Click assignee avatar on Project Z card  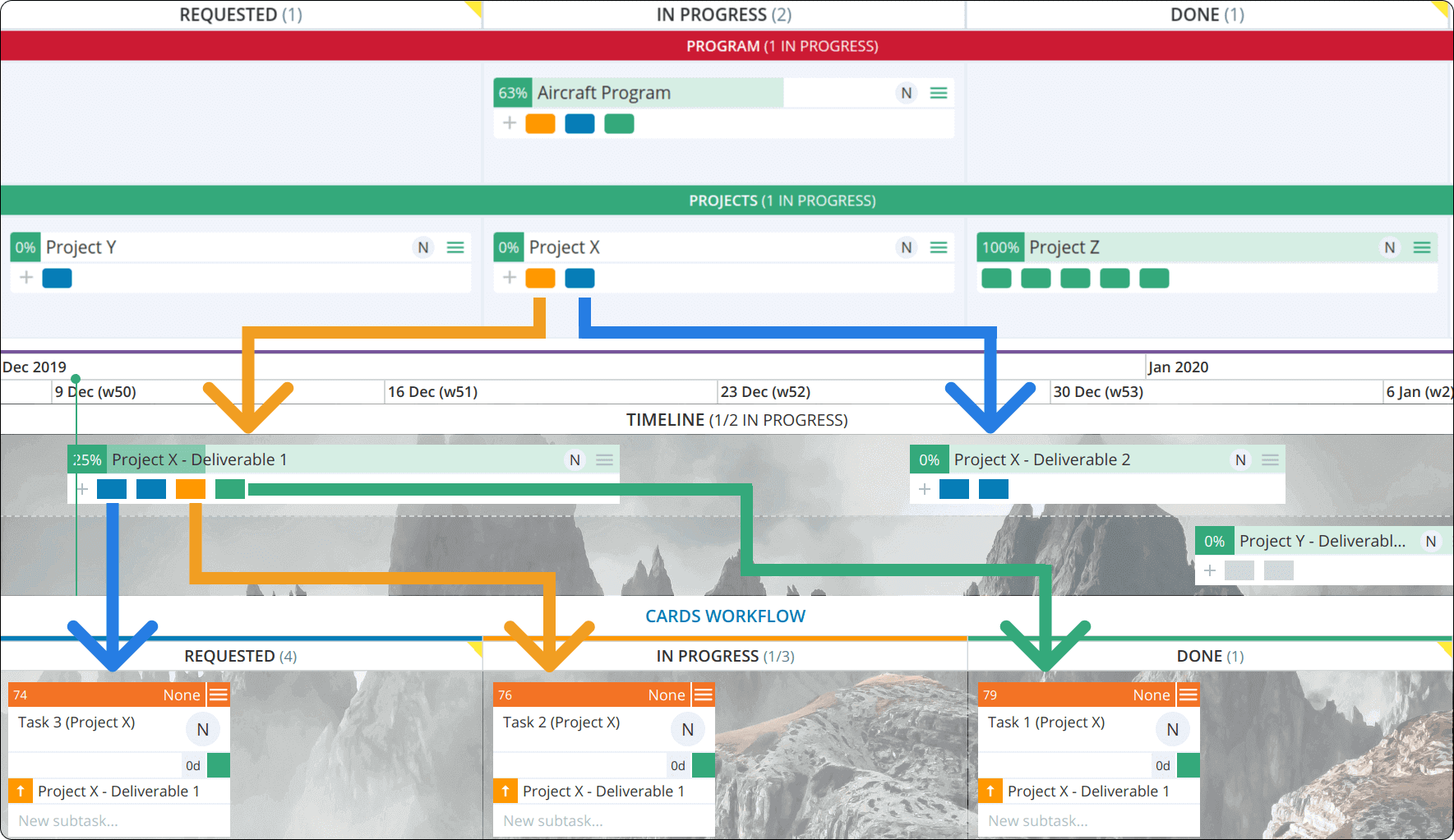pyautogui.click(x=1389, y=247)
